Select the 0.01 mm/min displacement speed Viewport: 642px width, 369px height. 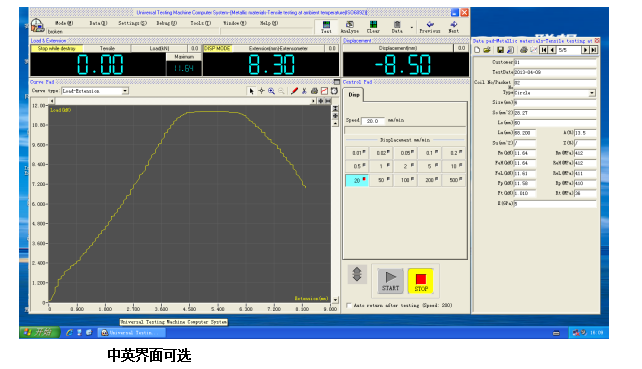click(x=357, y=153)
